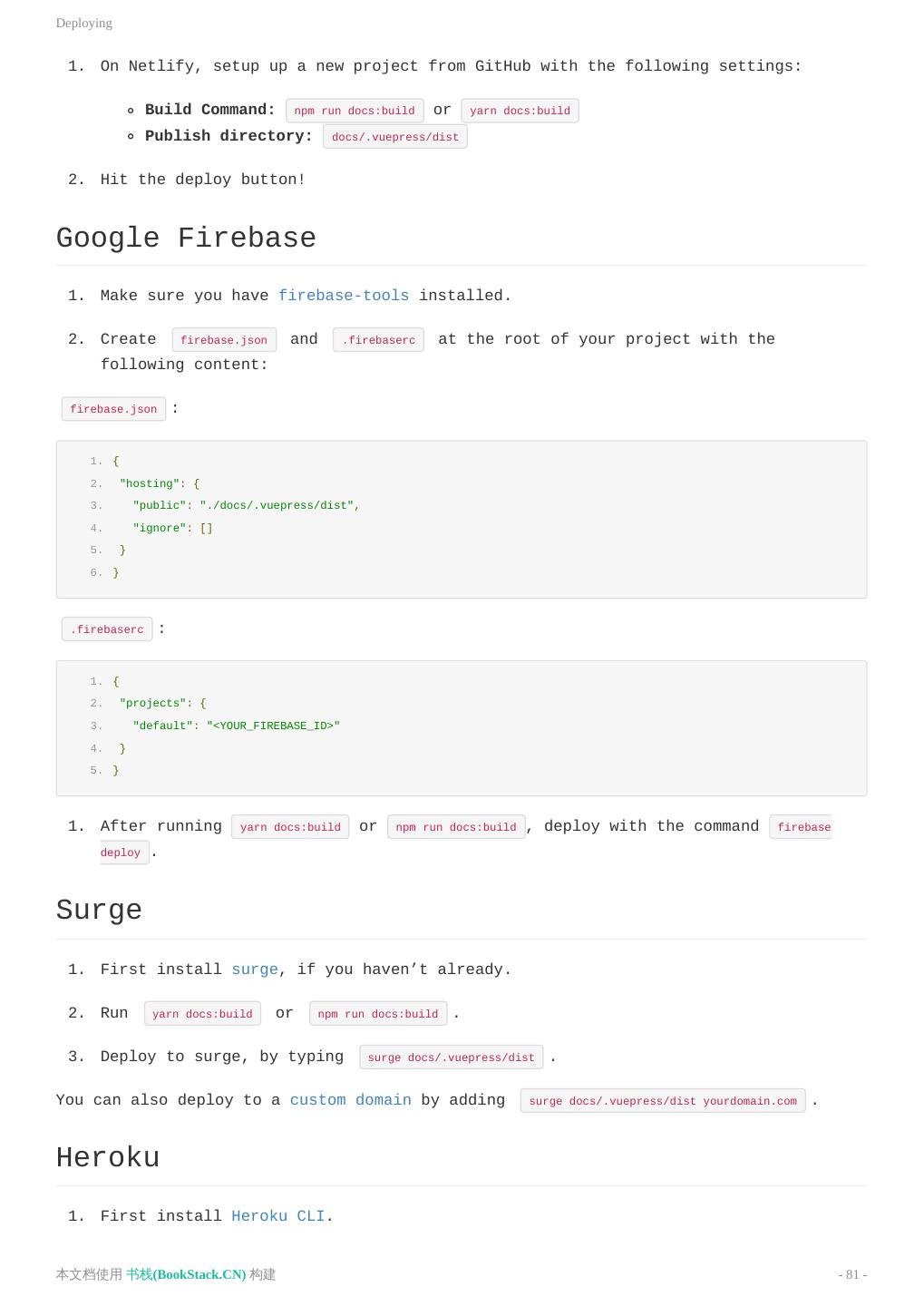Click the "hosting" line in firebase.json code

(160, 483)
